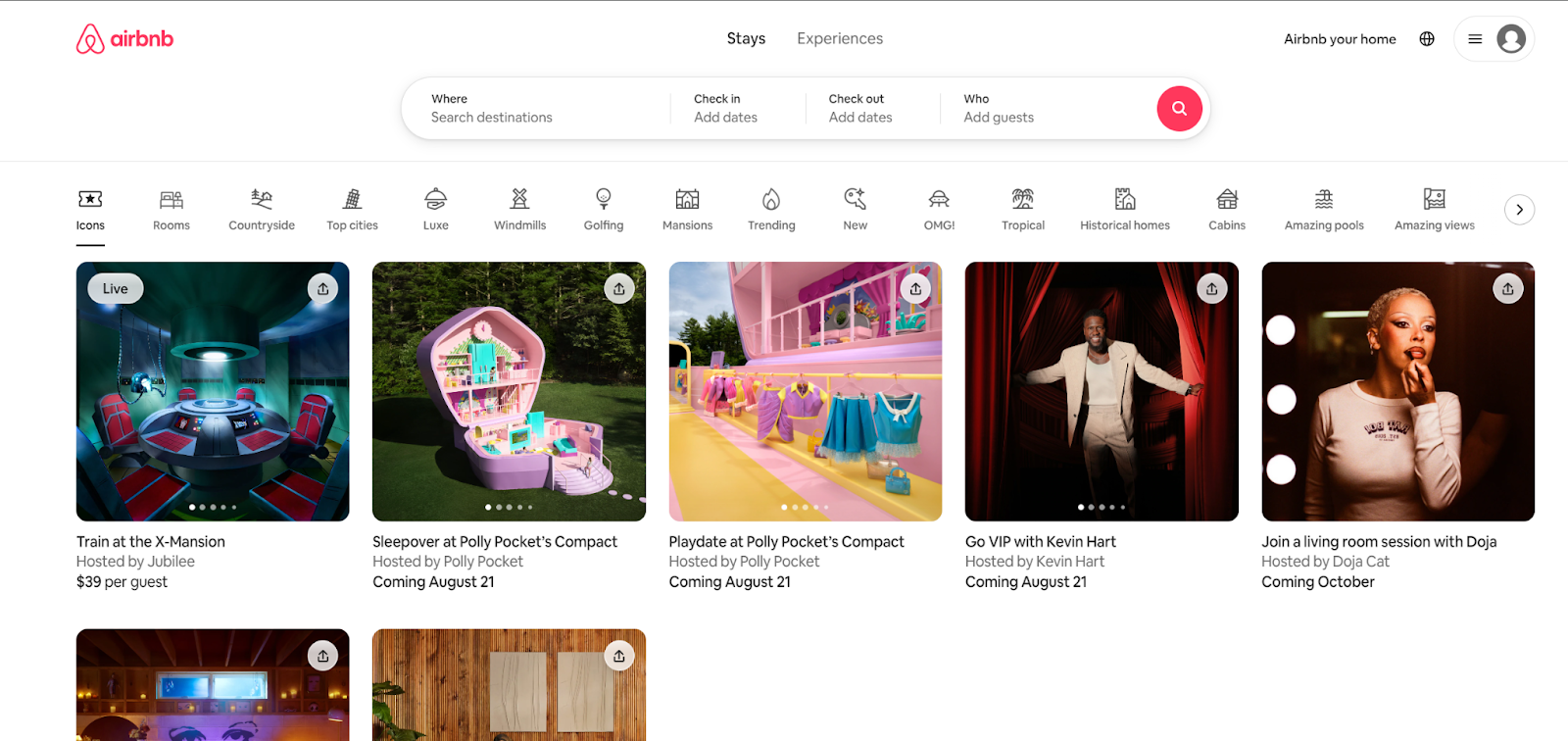Image resolution: width=1568 pixels, height=741 pixels.
Task: Go to the Airbnb logo homepage
Action: [x=125, y=39]
